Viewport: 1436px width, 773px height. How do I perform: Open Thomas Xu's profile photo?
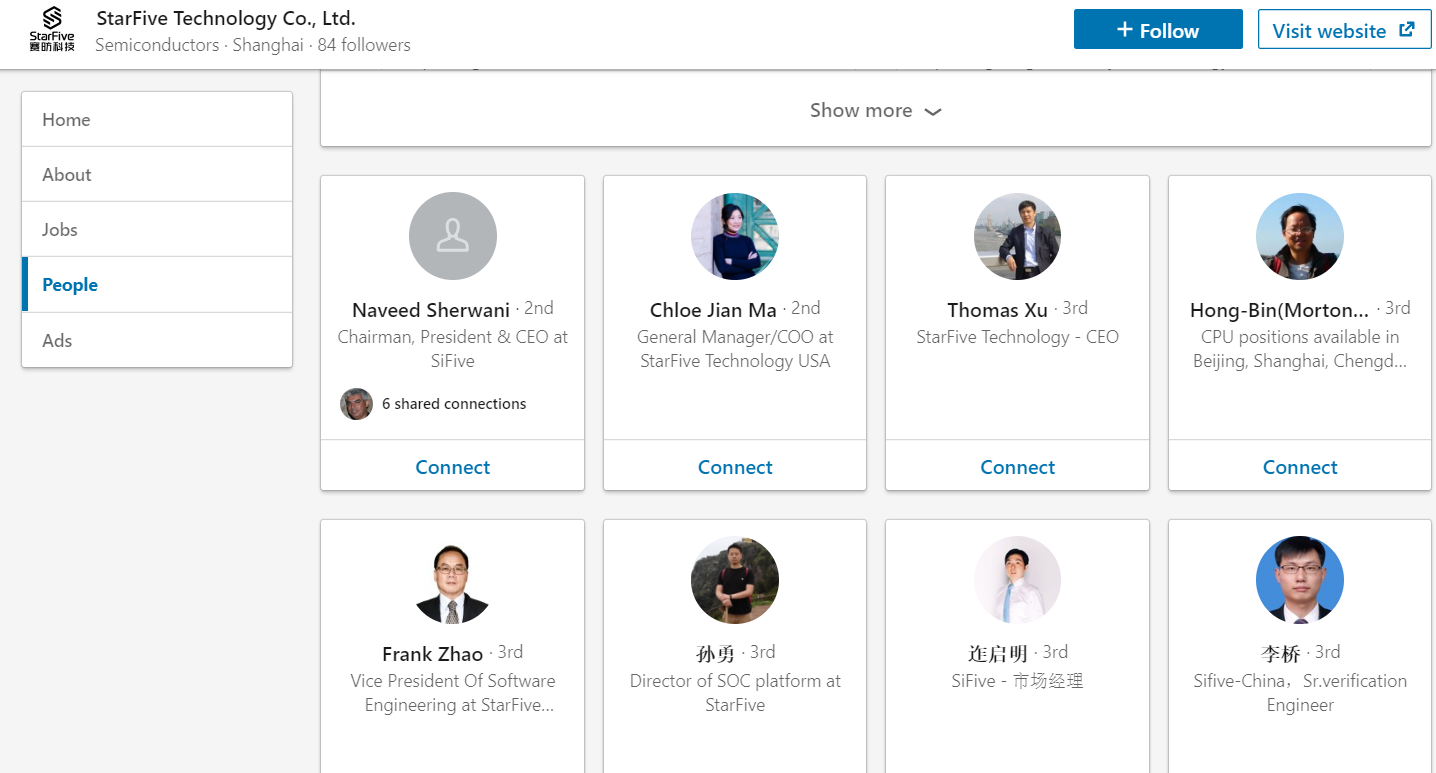pyautogui.click(x=1018, y=236)
